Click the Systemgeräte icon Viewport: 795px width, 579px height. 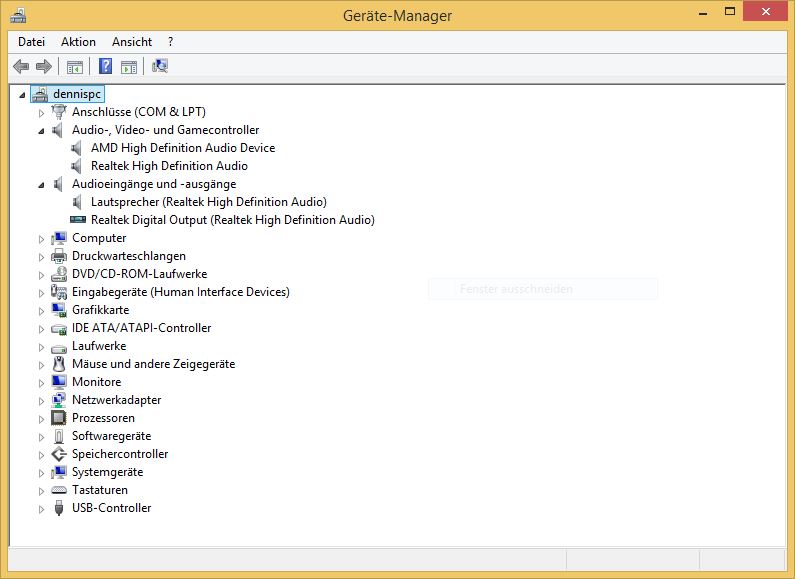[x=59, y=472]
